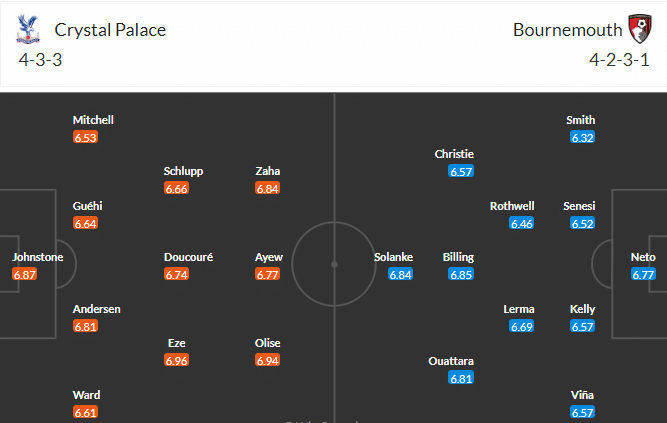Viewport: 667px width, 423px height.
Task: Open Eze's player profile
Action: tap(177, 343)
